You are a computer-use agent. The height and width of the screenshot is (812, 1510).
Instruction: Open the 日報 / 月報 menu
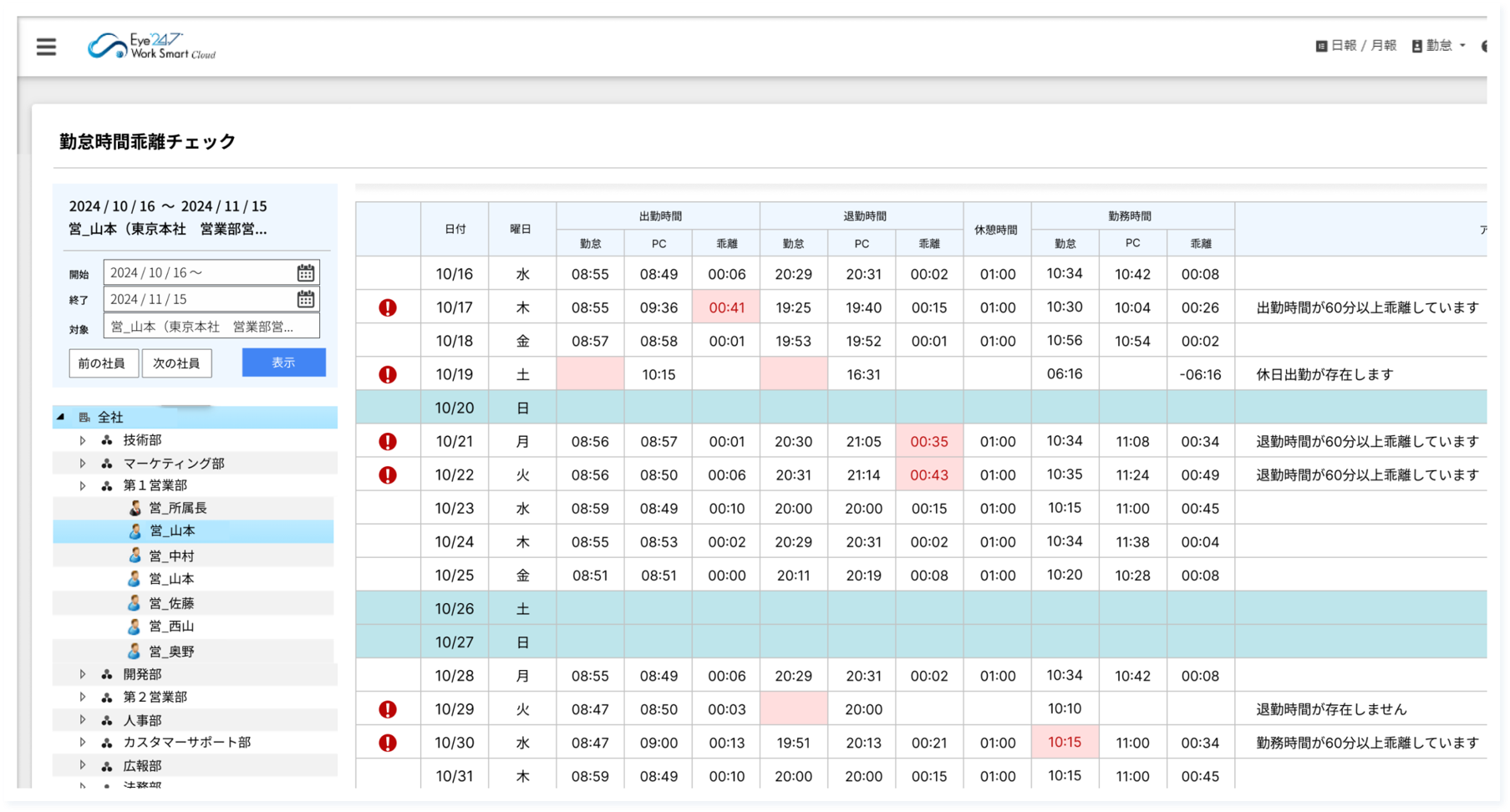click(x=1355, y=46)
